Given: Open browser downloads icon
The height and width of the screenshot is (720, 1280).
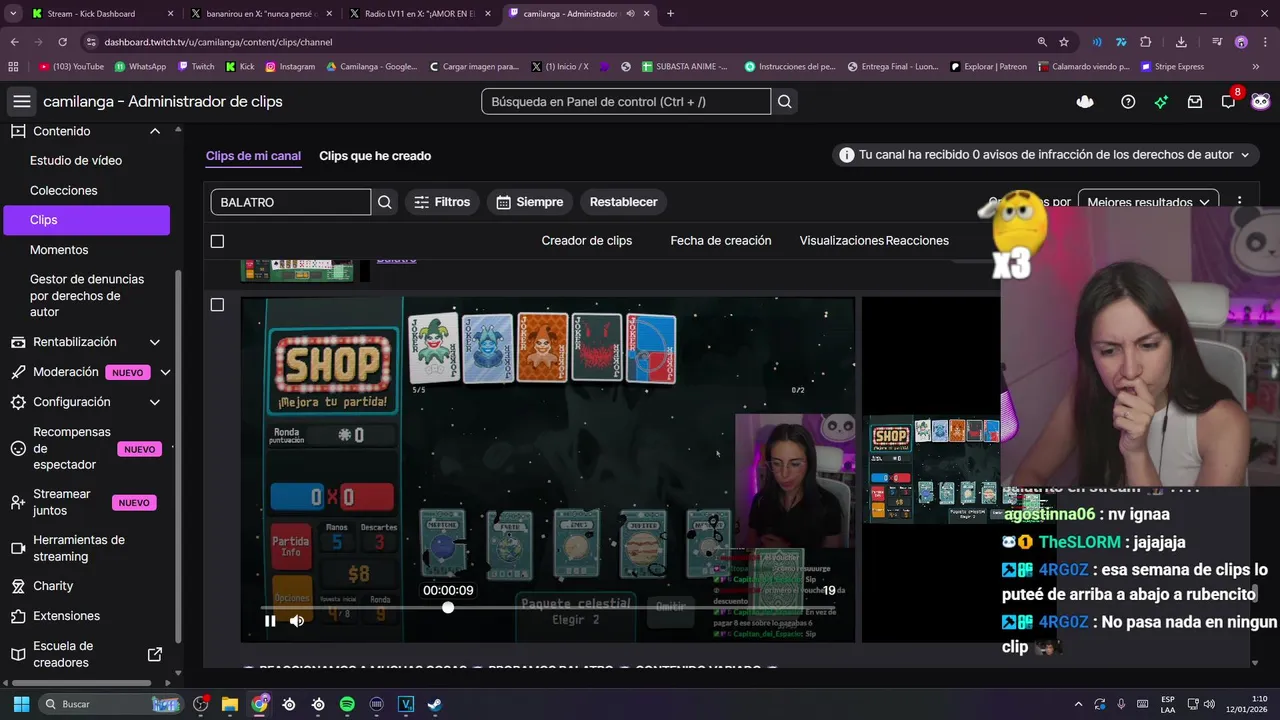Looking at the screenshot, I should coord(1181,42).
